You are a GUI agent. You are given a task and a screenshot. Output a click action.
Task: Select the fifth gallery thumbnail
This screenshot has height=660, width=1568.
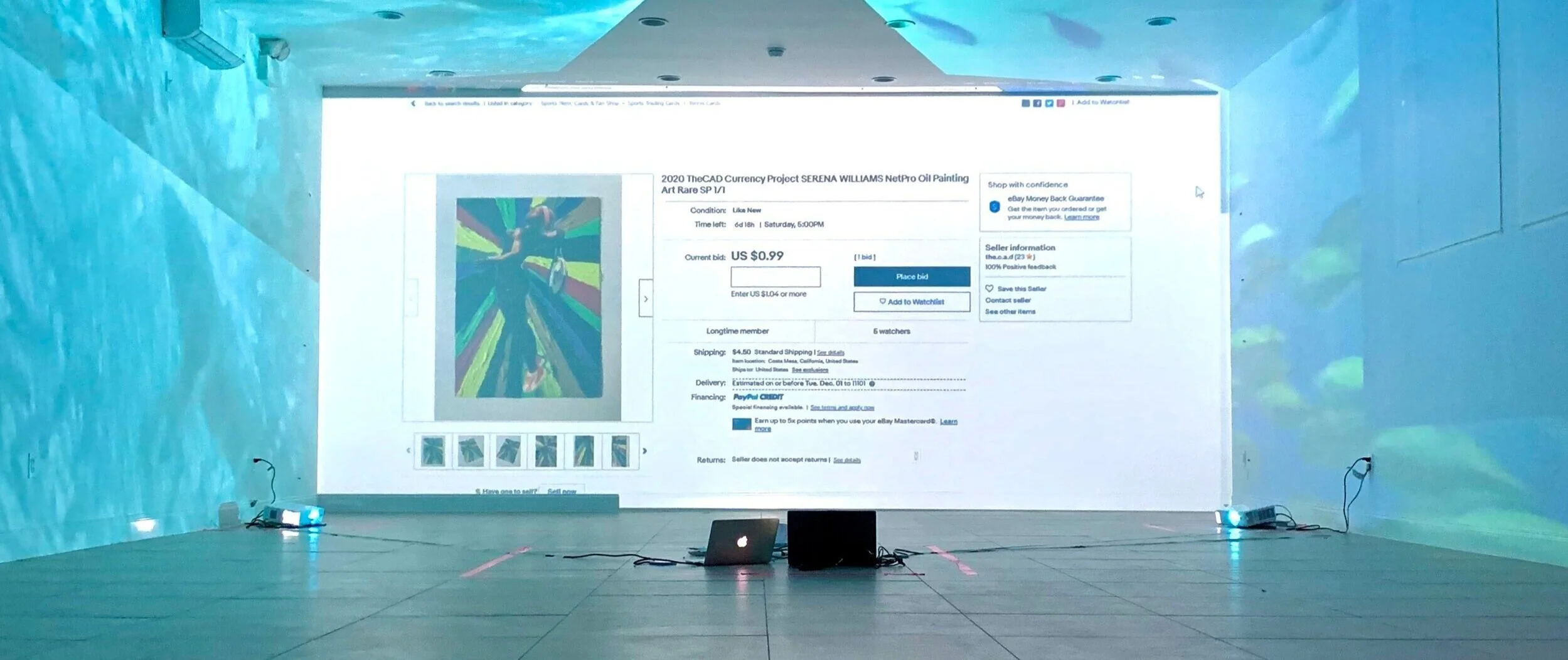tap(584, 451)
